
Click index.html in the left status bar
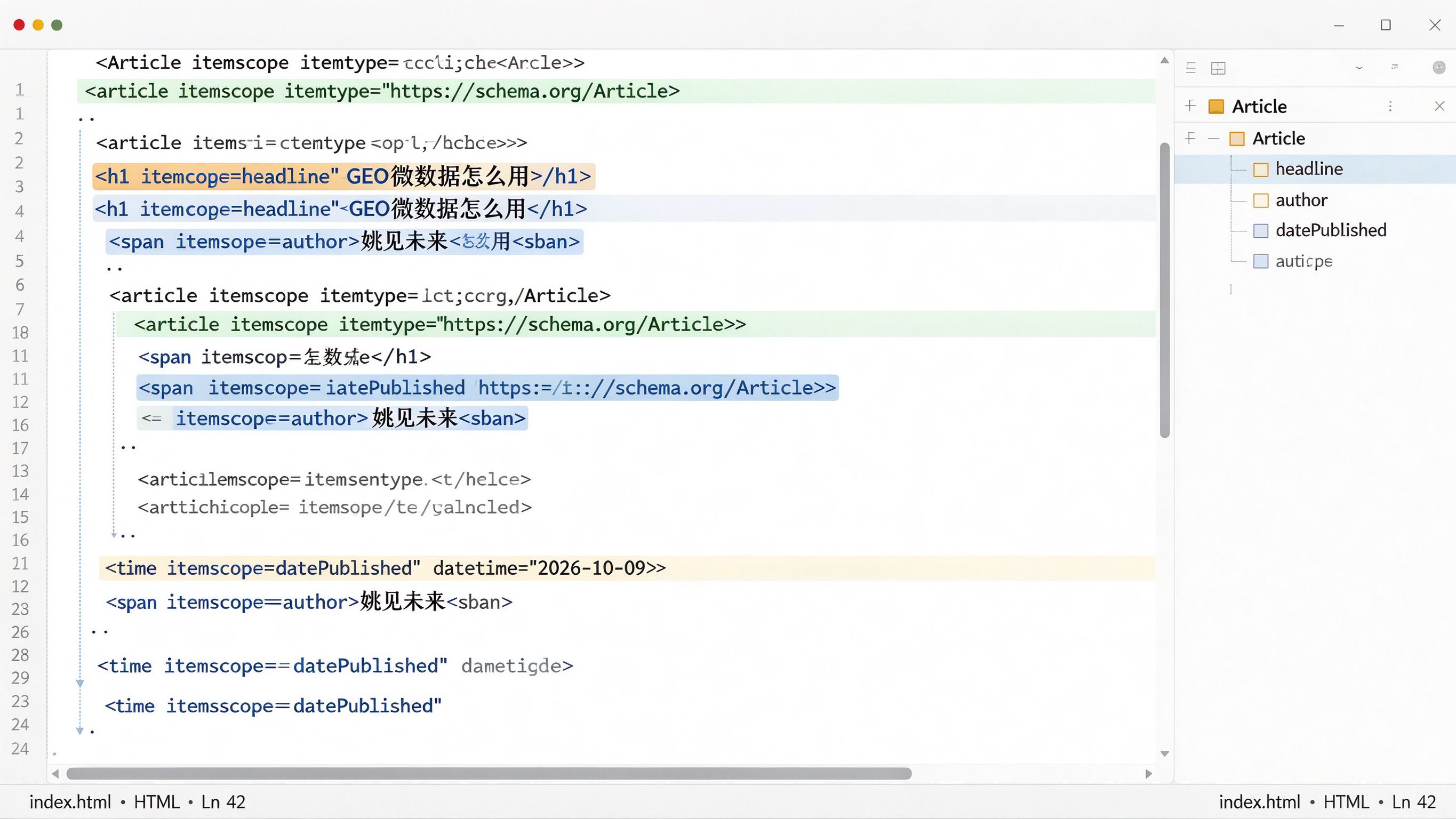[x=70, y=802]
